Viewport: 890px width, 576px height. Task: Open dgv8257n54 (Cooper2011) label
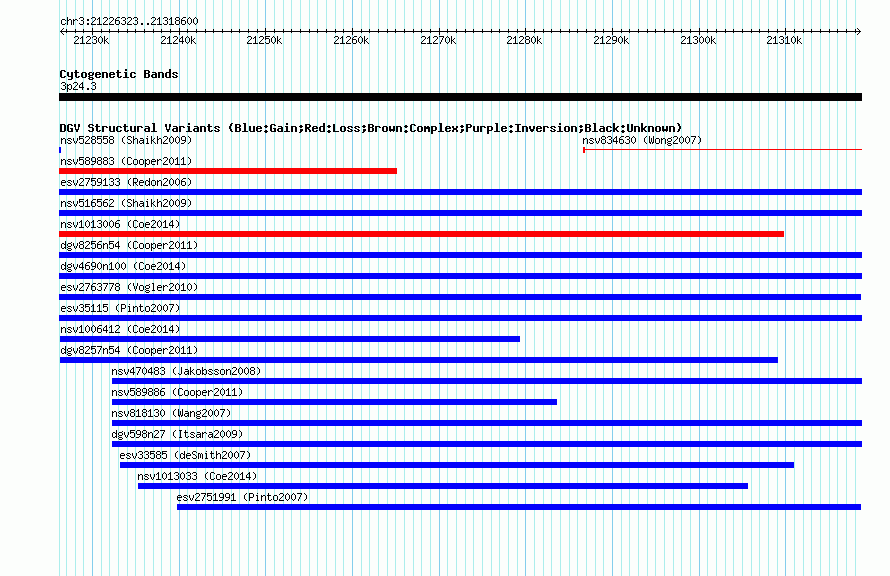pos(129,350)
